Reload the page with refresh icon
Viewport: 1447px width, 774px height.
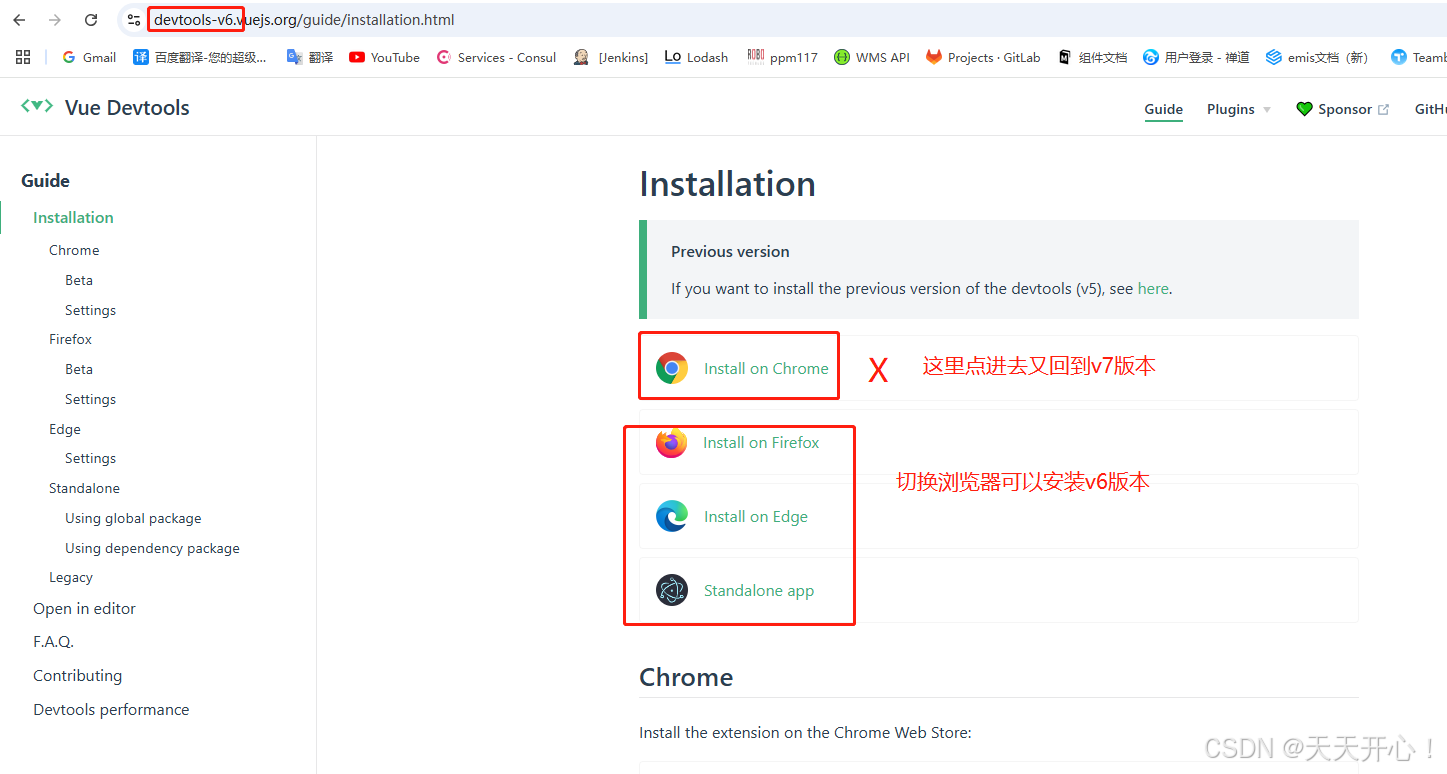(91, 20)
